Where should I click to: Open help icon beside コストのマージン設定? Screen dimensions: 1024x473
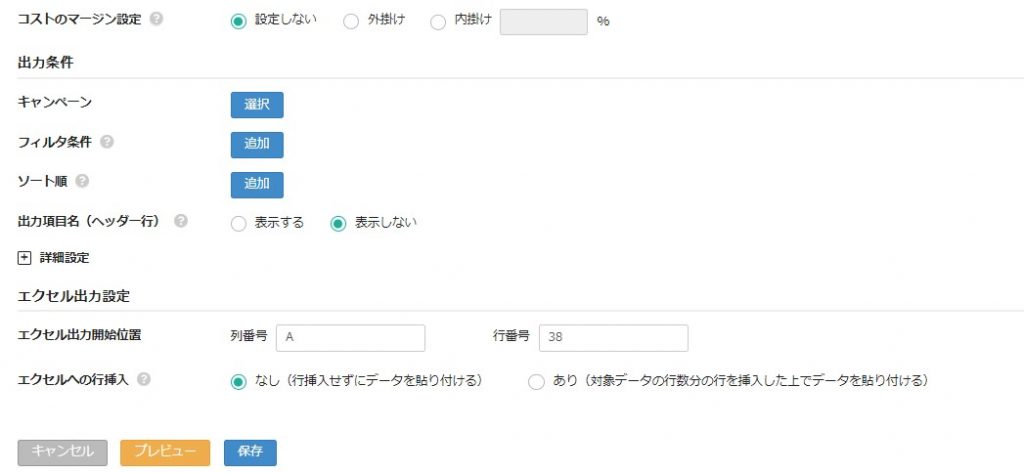[x=156, y=18]
